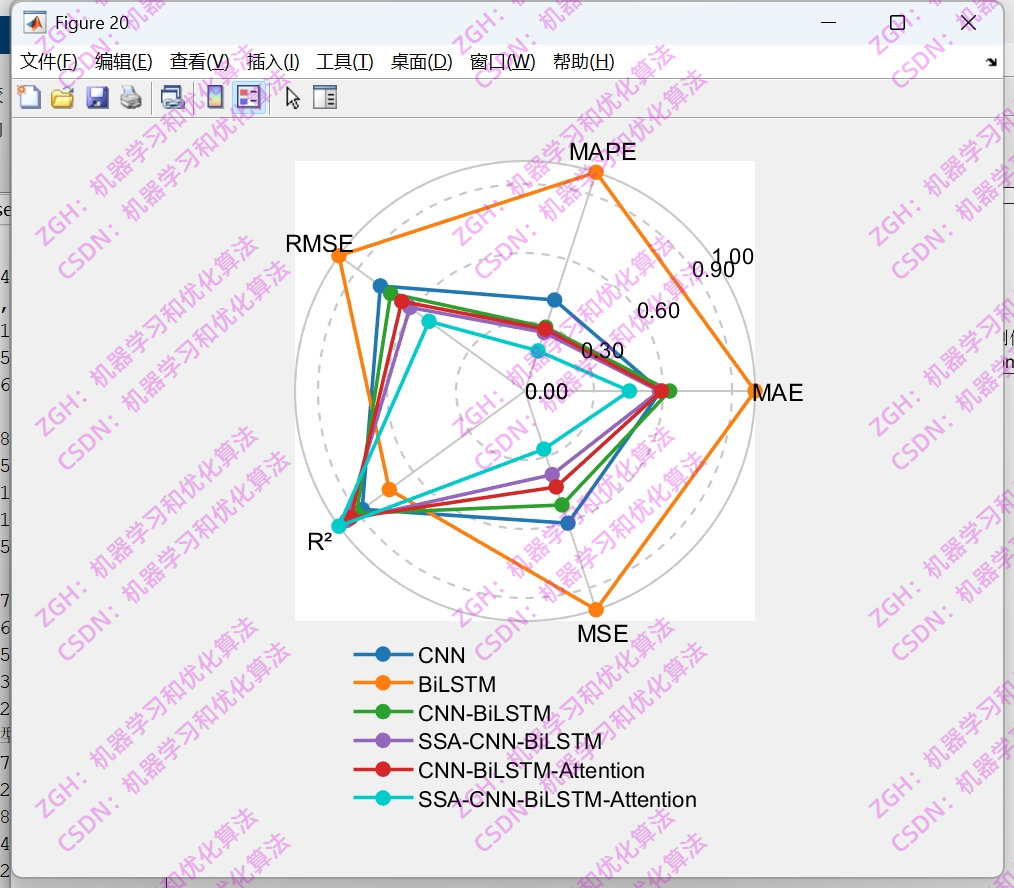This screenshot has width=1014, height=888.
Task: Click the blue CNN marker on MAPE axis
Action: pyautogui.click(x=554, y=299)
